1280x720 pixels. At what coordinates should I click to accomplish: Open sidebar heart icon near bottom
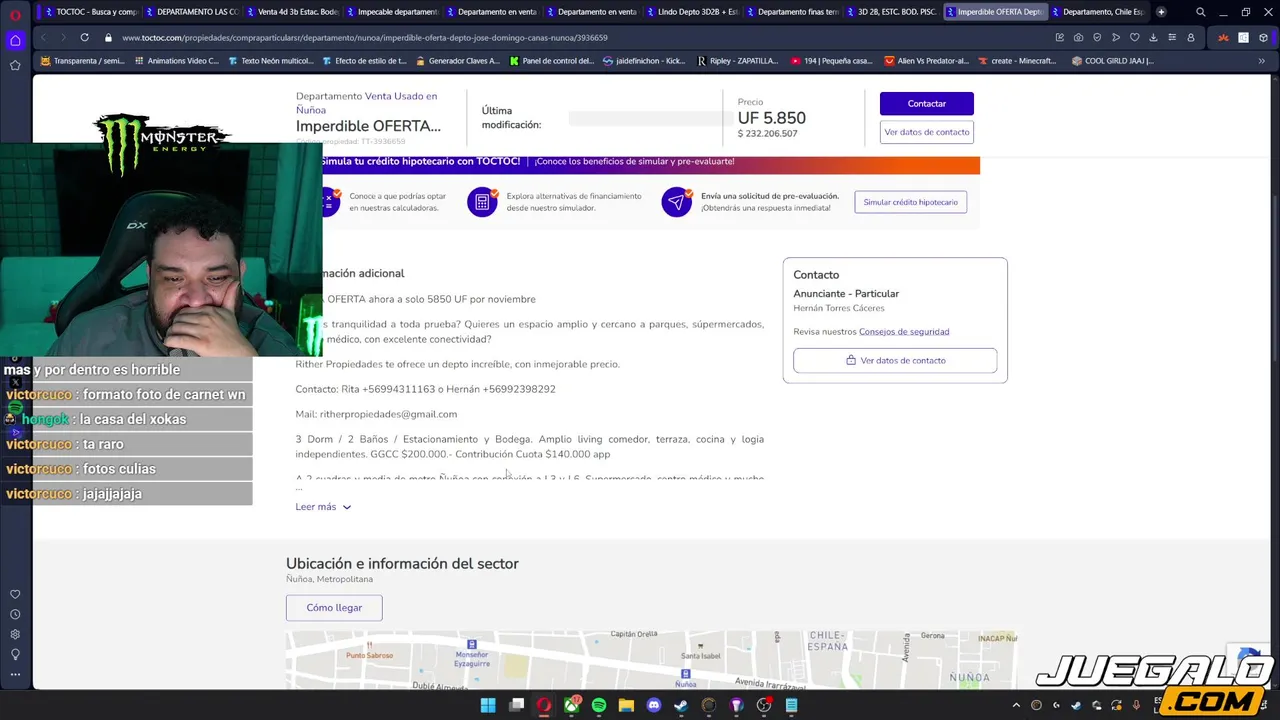pyautogui.click(x=15, y=594)
